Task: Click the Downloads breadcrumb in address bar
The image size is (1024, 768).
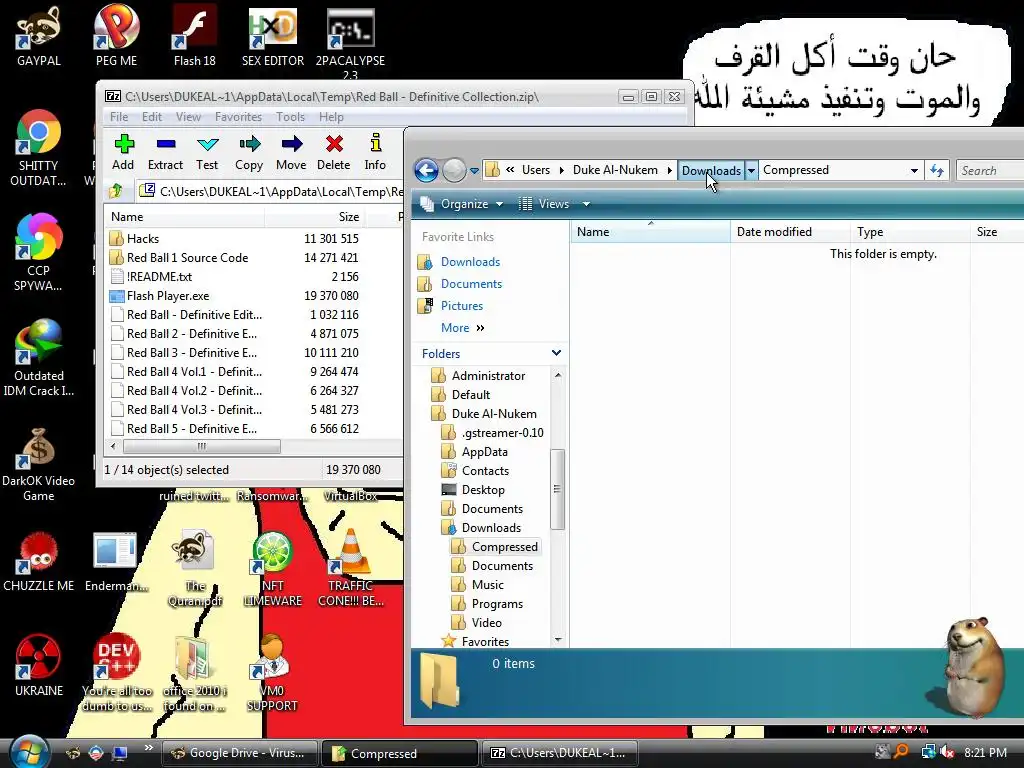Action: (x=711, y=170)
